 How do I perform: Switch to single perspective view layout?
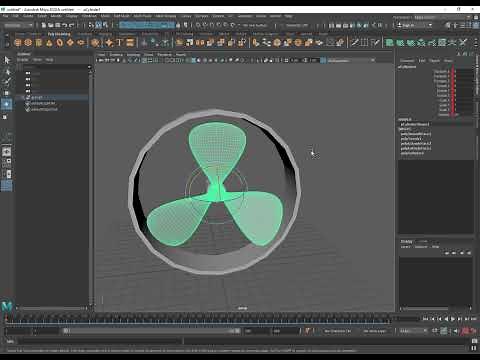point(7,152)
